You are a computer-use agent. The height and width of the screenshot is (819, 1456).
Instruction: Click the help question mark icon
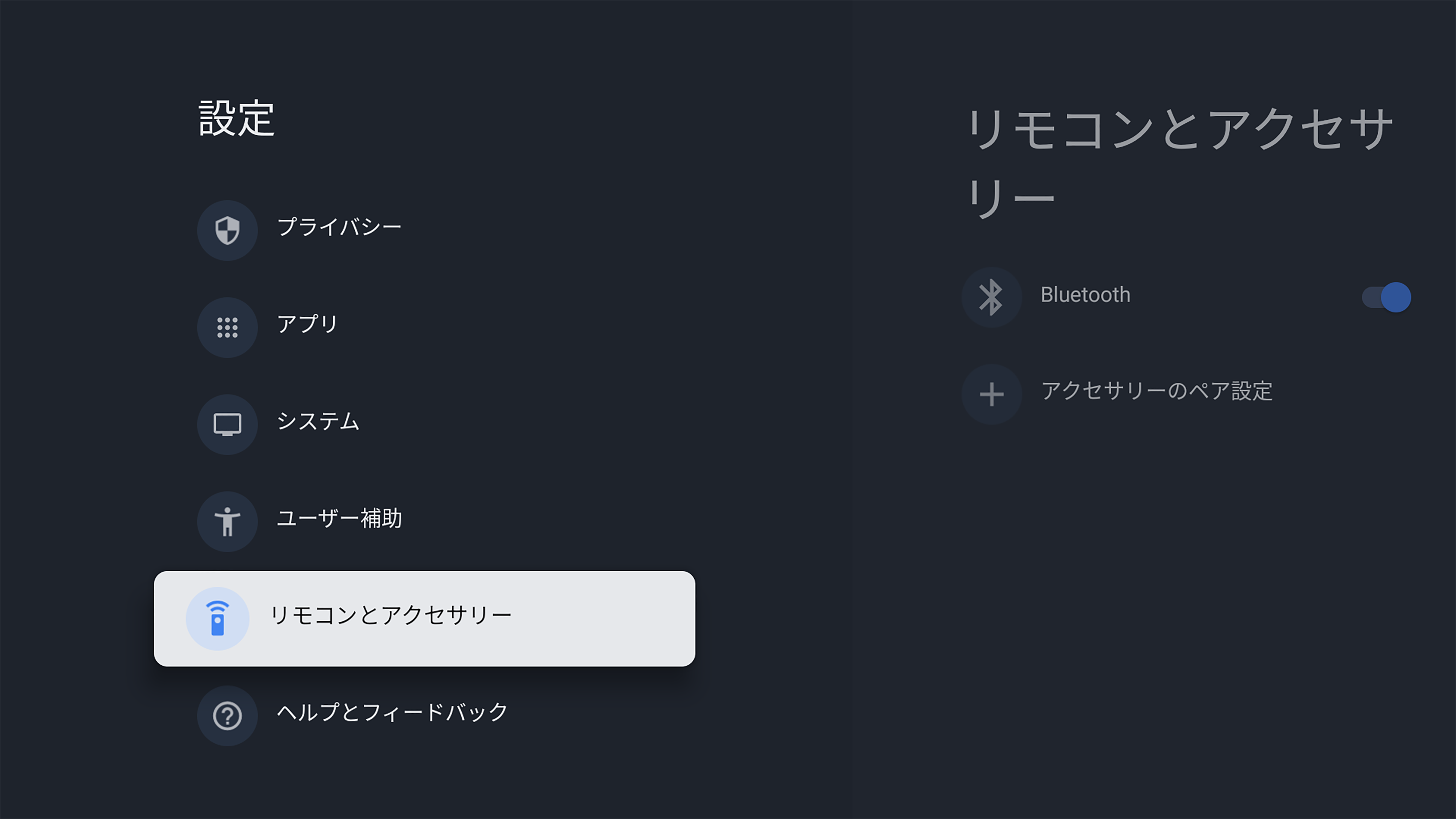pyautogui.click(x=227, y=716)
